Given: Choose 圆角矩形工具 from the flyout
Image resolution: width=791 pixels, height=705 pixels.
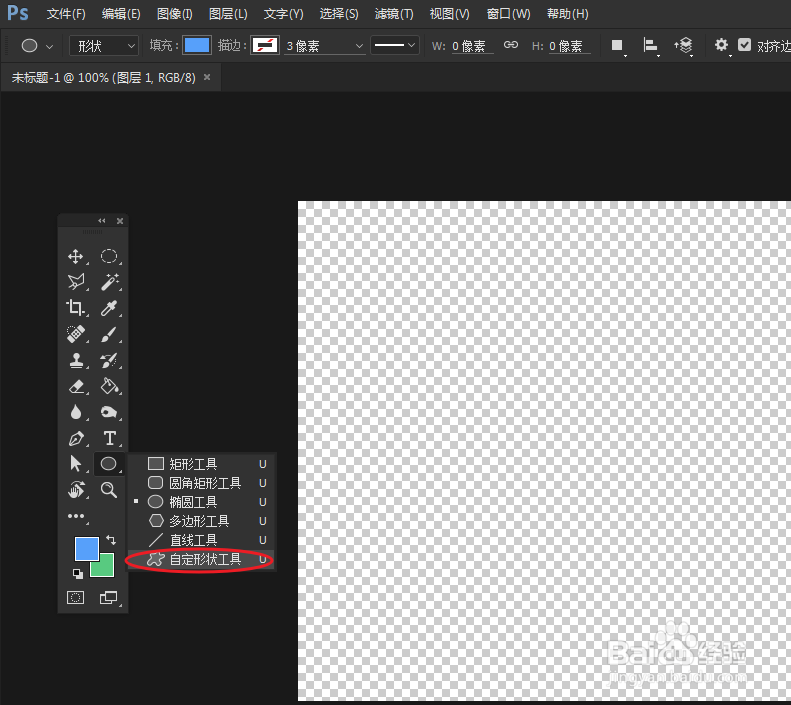Looking at the screenshot, I should [x=201, y=483].
